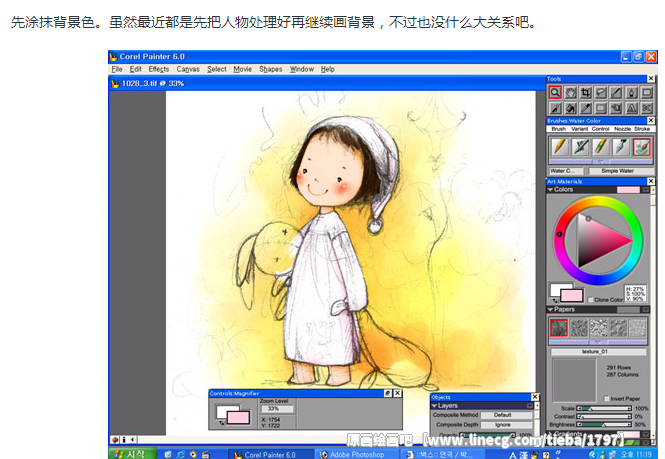
Task: Select the Lasso tool
Action: click(x=601, y=92)
